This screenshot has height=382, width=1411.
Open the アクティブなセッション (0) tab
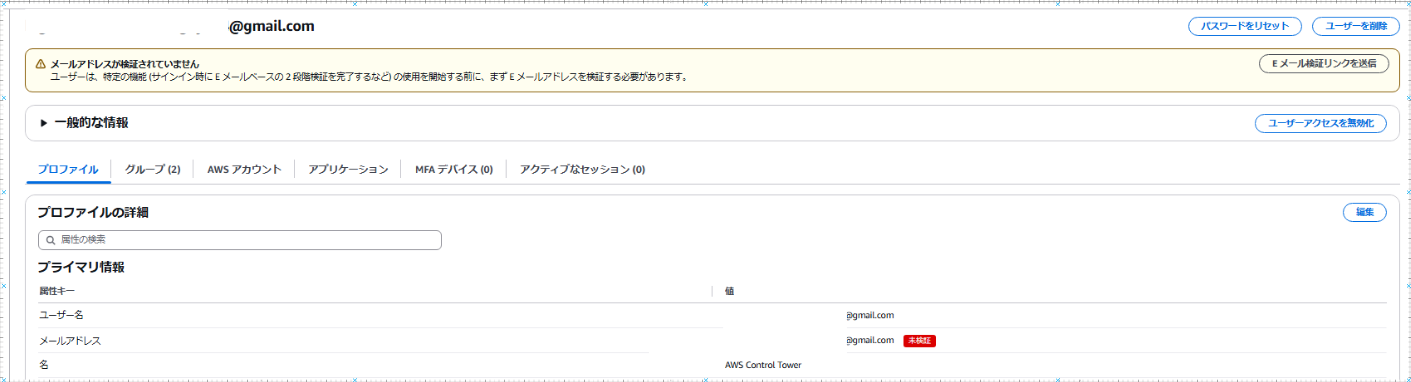point(582,170)
